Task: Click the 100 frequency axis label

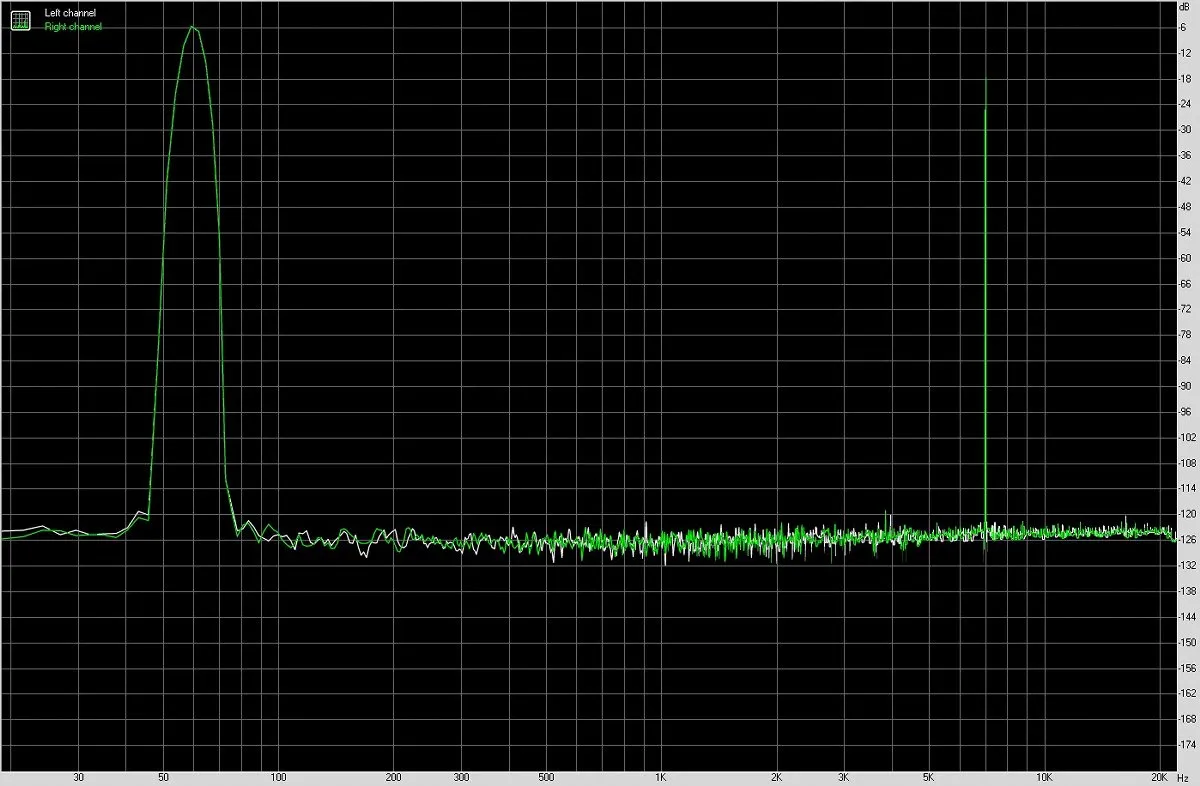Action: [279, 777]
